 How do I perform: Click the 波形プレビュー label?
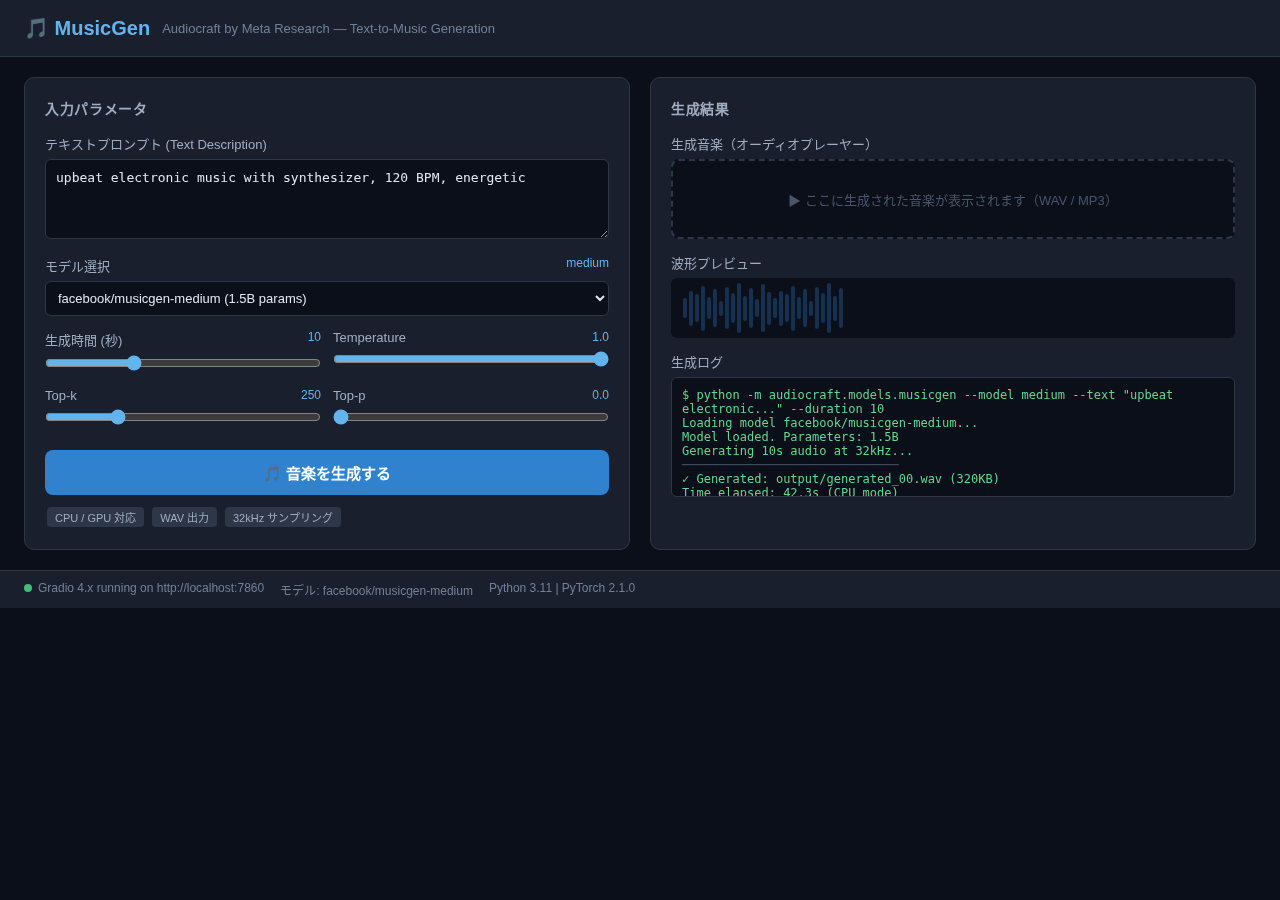tap(716, 264)
